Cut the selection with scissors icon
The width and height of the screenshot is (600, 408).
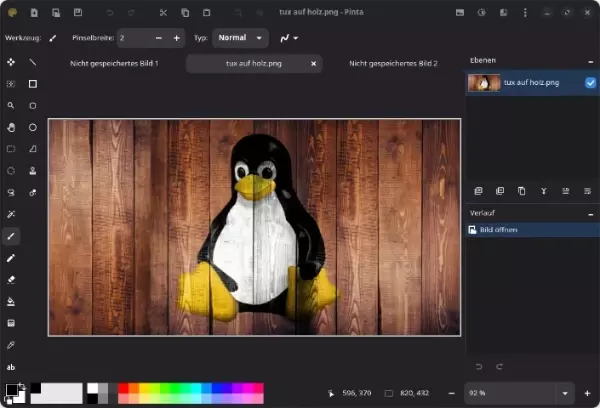pos(163,13)
